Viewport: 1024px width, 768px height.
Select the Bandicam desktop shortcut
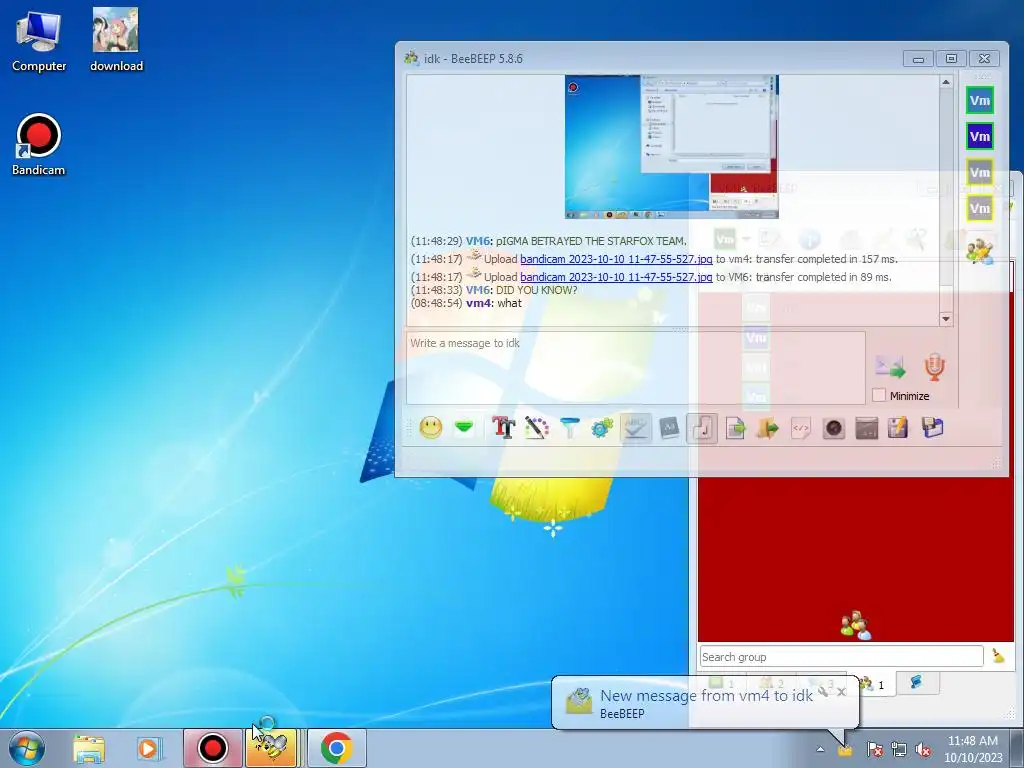click(39, 145)
